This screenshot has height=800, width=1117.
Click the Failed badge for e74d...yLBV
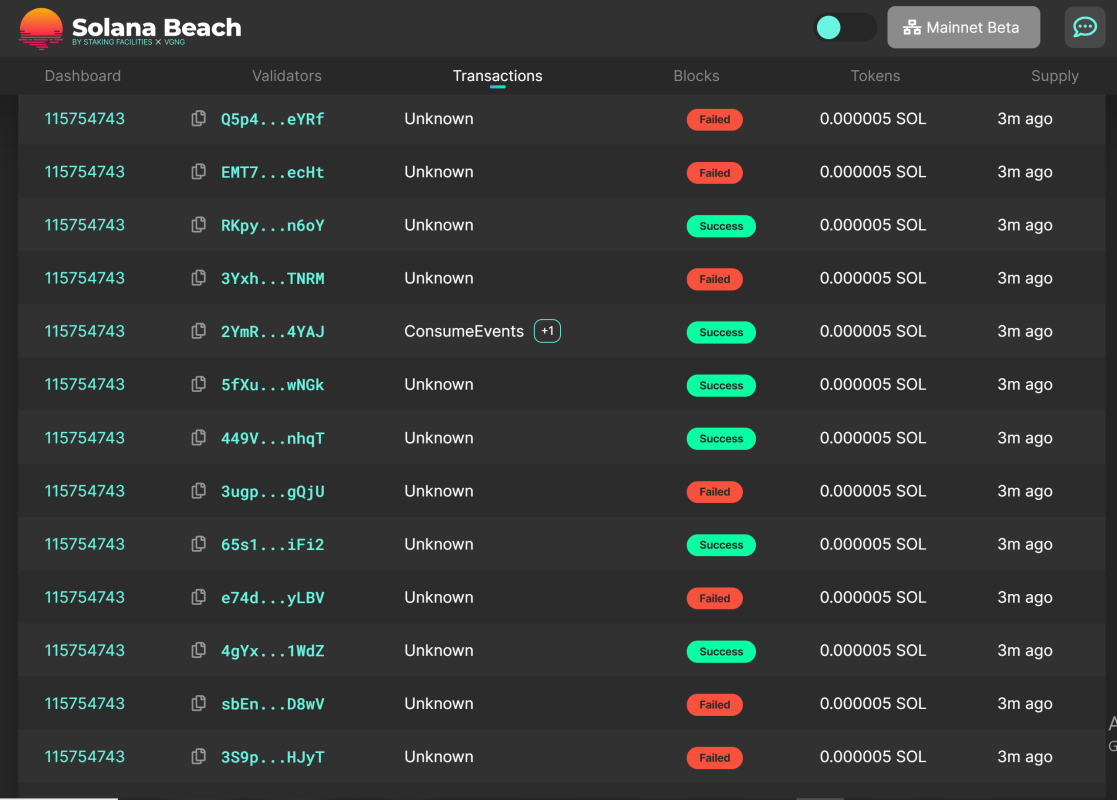tap(714, 598)
